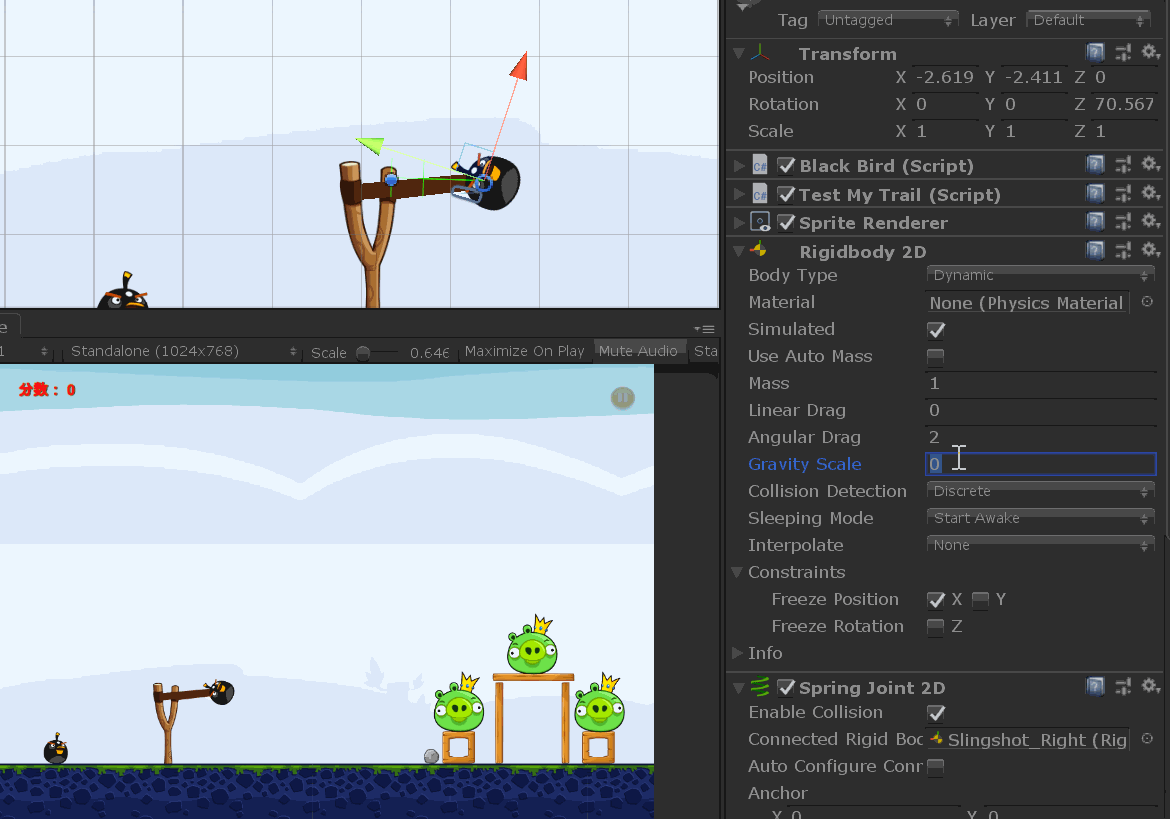Disable the Spring Joint 2D component checkbox
This screenshot has width=1170, height=819.
coord(786,687)
